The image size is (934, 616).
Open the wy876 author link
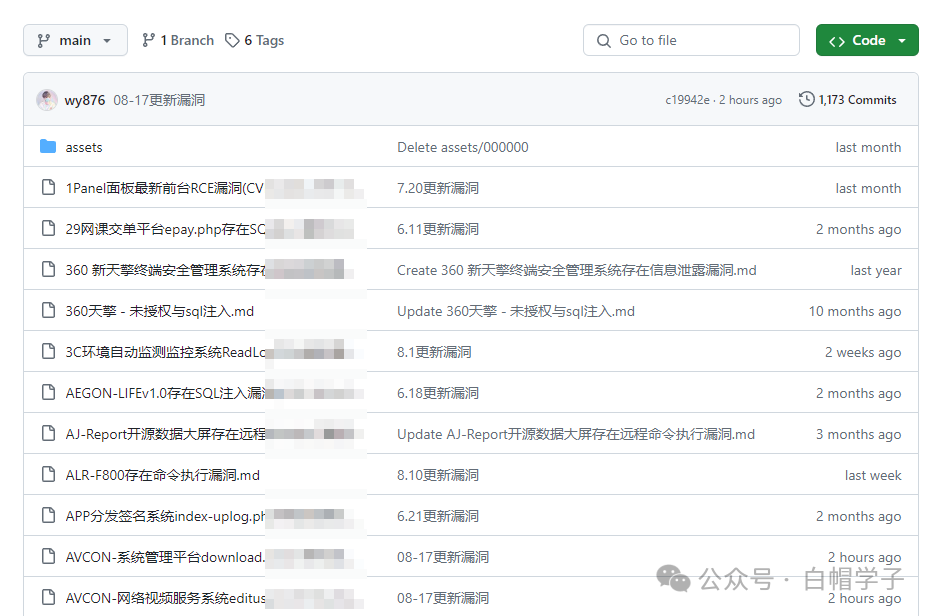tap(85, 100)
